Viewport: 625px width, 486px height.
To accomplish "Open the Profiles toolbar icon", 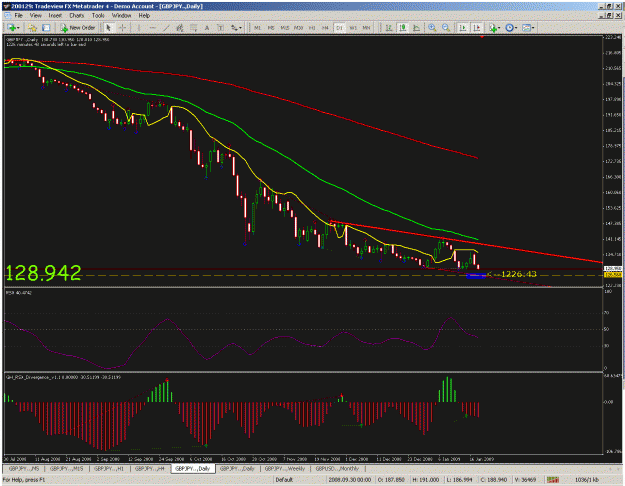I will (x=32, y=28).
